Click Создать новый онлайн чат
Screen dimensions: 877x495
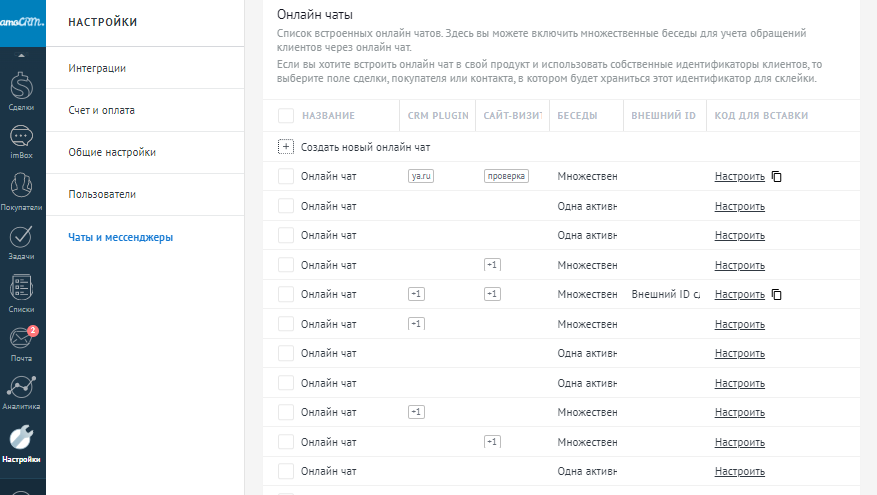coord(365,147)
